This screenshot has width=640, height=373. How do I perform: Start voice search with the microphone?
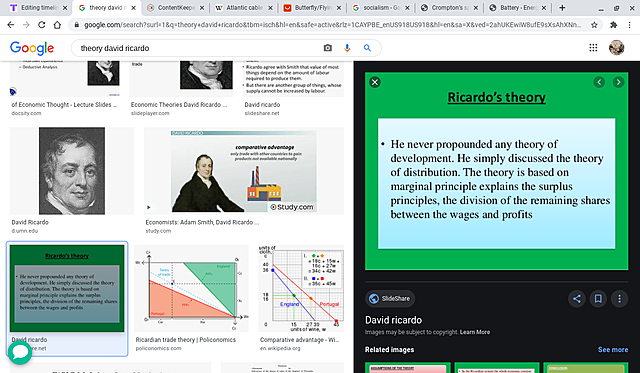[x=347, y=48]
